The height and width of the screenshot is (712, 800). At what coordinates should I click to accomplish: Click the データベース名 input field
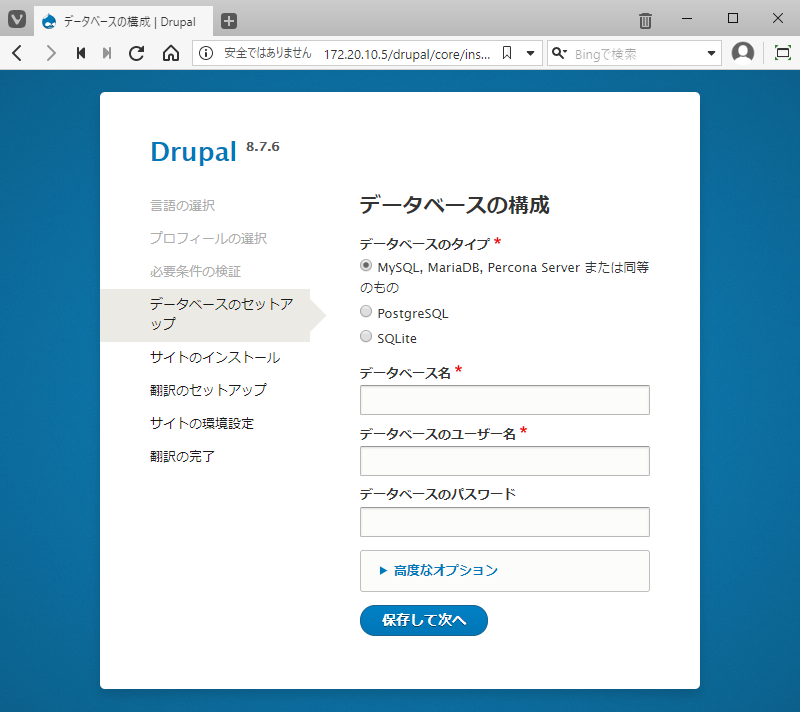click(x=505, y=400)
